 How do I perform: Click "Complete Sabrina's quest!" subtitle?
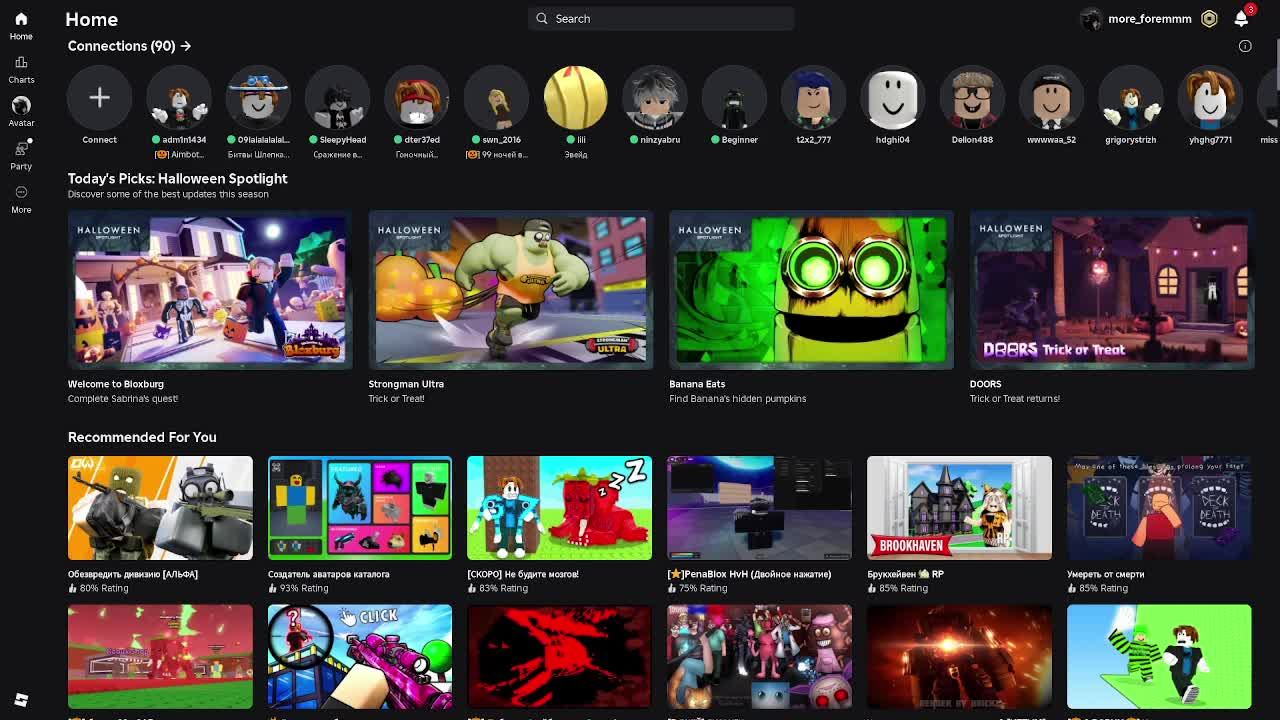[x=123, y=399]
